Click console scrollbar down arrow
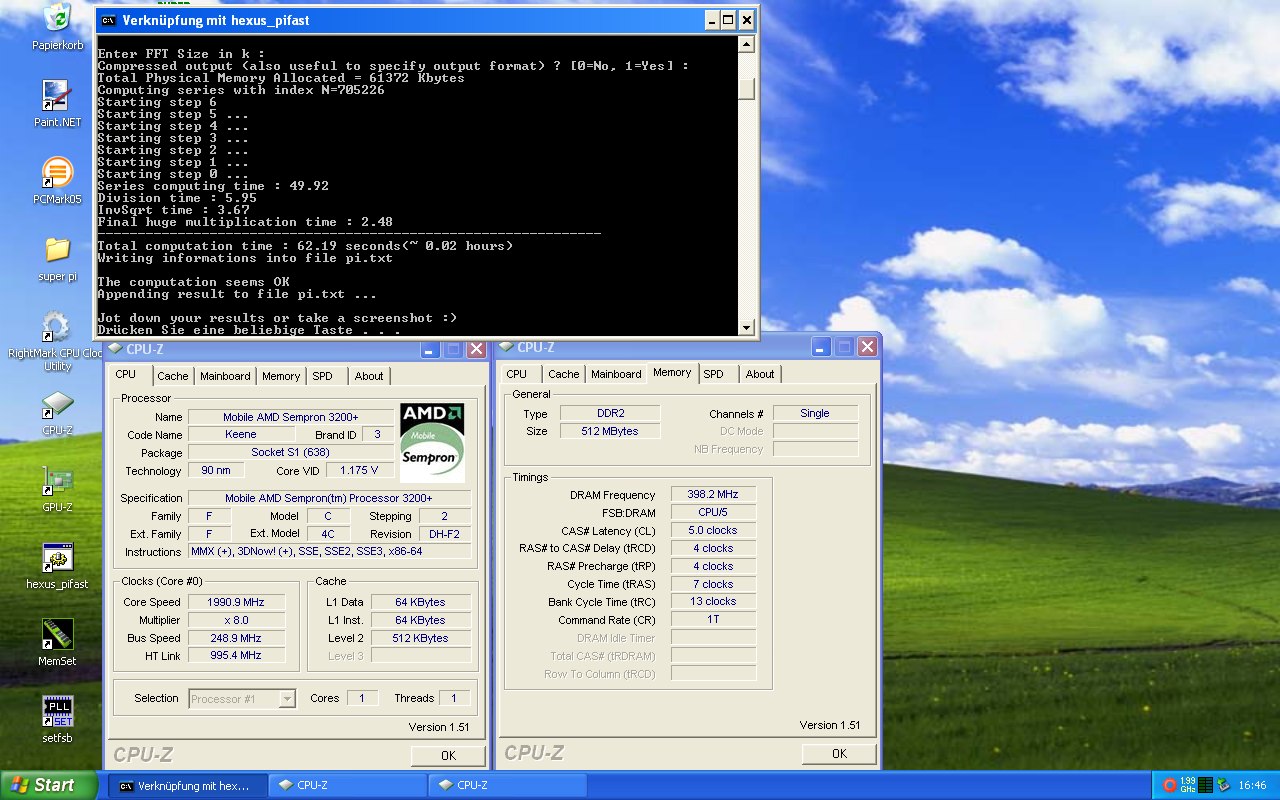The width and height of the screenshot is (1280, 800). click(746, 327)
